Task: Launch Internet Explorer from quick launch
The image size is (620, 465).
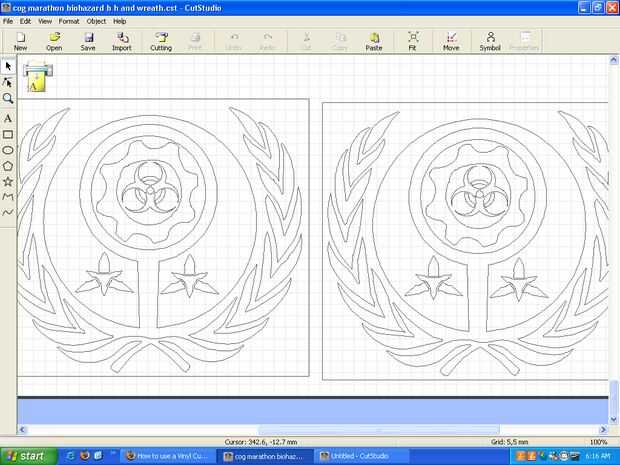Action: tap(70, 456)
